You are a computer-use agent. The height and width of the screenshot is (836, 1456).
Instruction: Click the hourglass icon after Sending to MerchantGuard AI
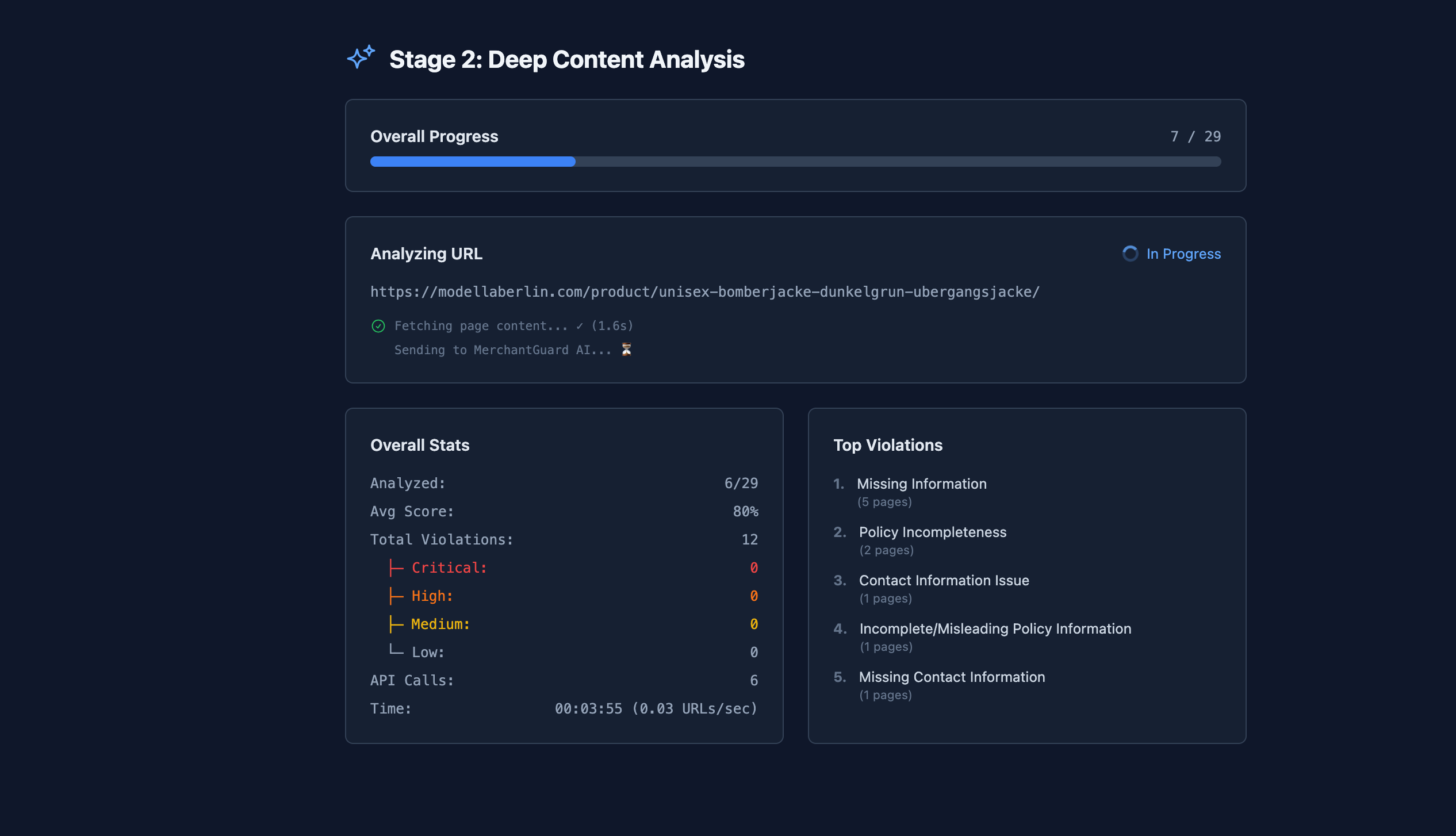626,349
